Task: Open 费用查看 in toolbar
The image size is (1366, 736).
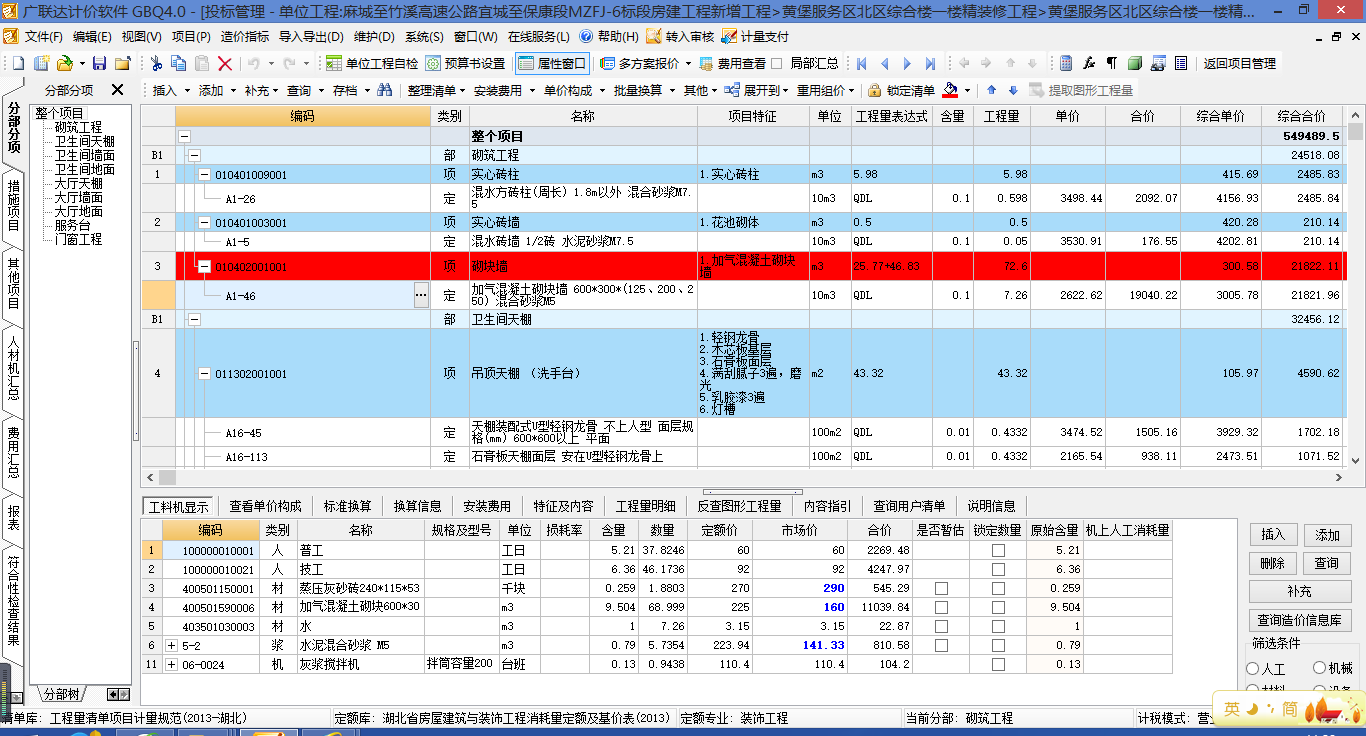Action: pyautogui.click(x=732, y=63)
